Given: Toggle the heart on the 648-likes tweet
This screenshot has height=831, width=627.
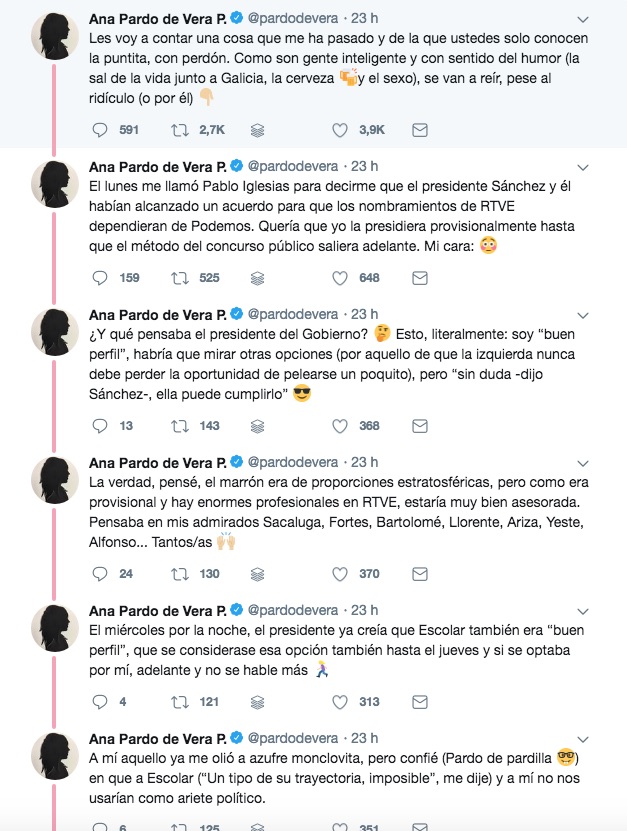Looking at the screenshot, I should [x=339, y=278].
